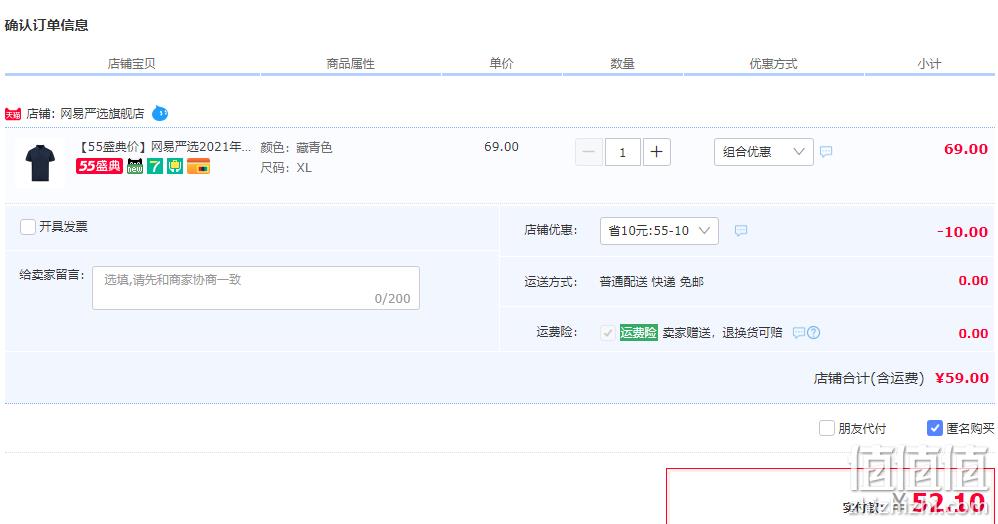This screenshot has width=998, height=524.
Task: Click the -10.00 discount amount
Action: (962, 232)
